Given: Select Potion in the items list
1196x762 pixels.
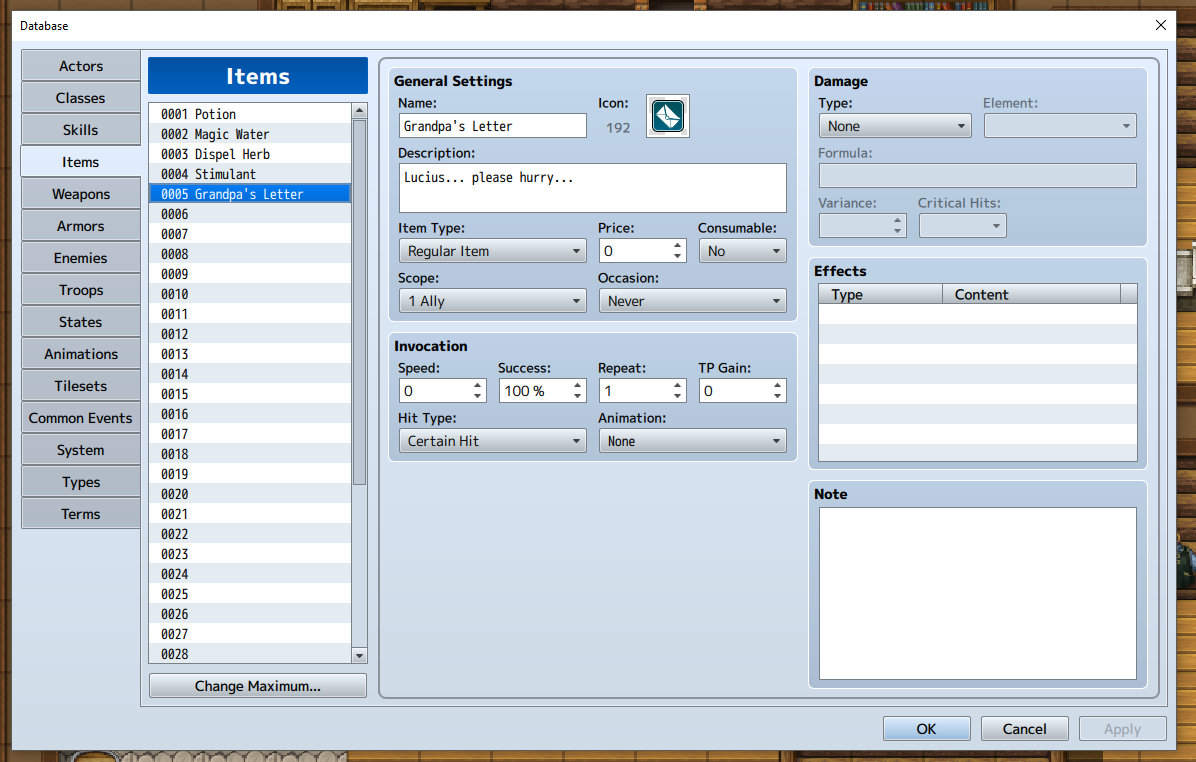Looking at the screenshot, I should 250,114.
